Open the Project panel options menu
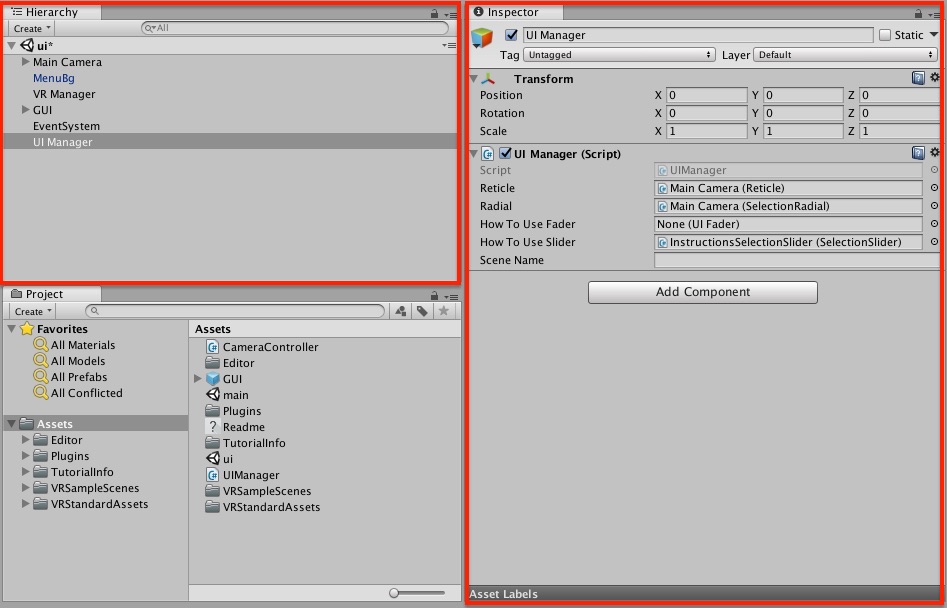Viewport: 947px width, 608px height. click(451, 296)
